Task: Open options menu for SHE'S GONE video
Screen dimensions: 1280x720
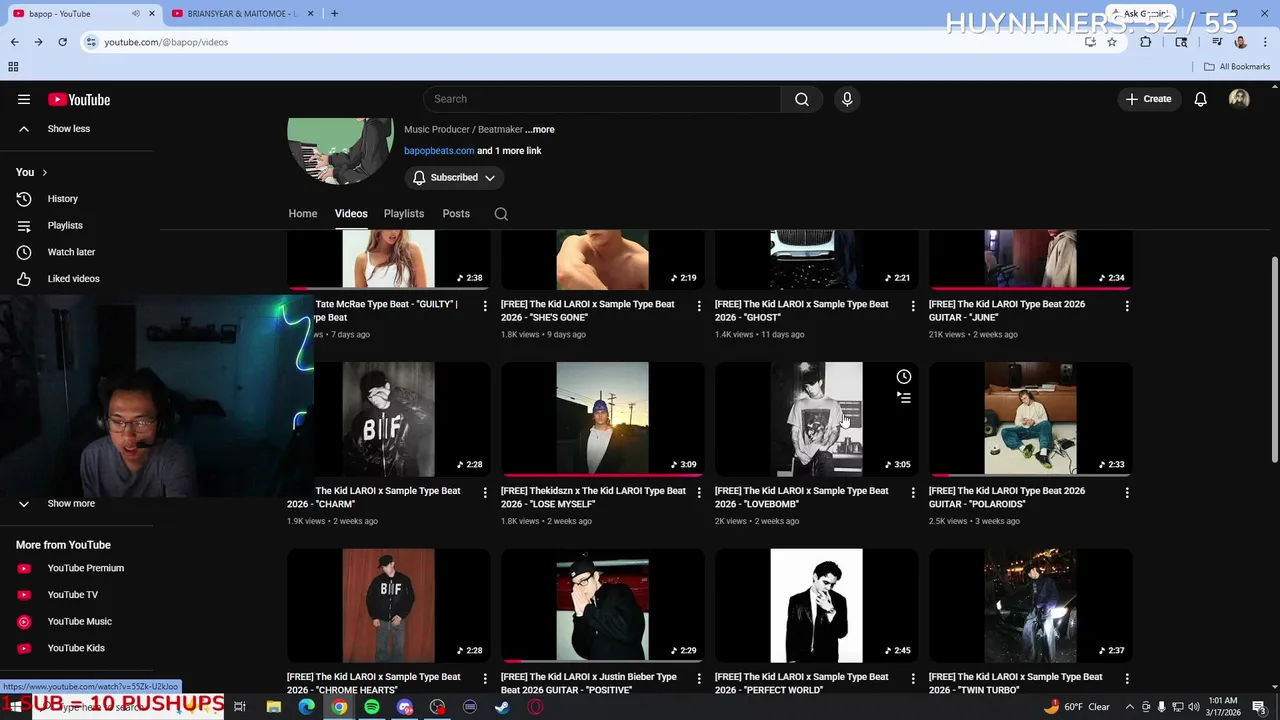Action: pyautogui.click(x=699, y=306)
